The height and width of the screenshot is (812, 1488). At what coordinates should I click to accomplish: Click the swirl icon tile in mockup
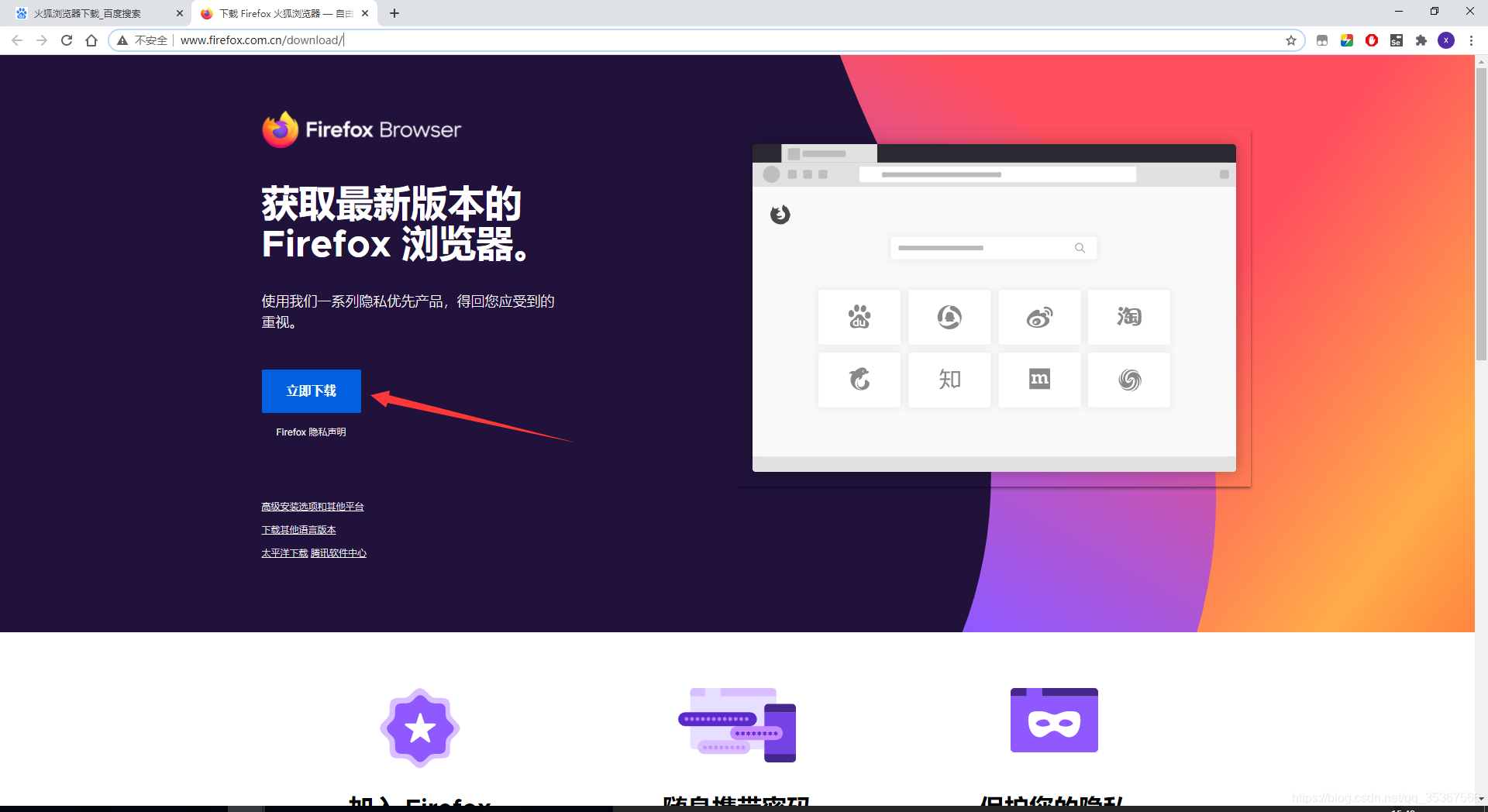tap(1129, 380)
